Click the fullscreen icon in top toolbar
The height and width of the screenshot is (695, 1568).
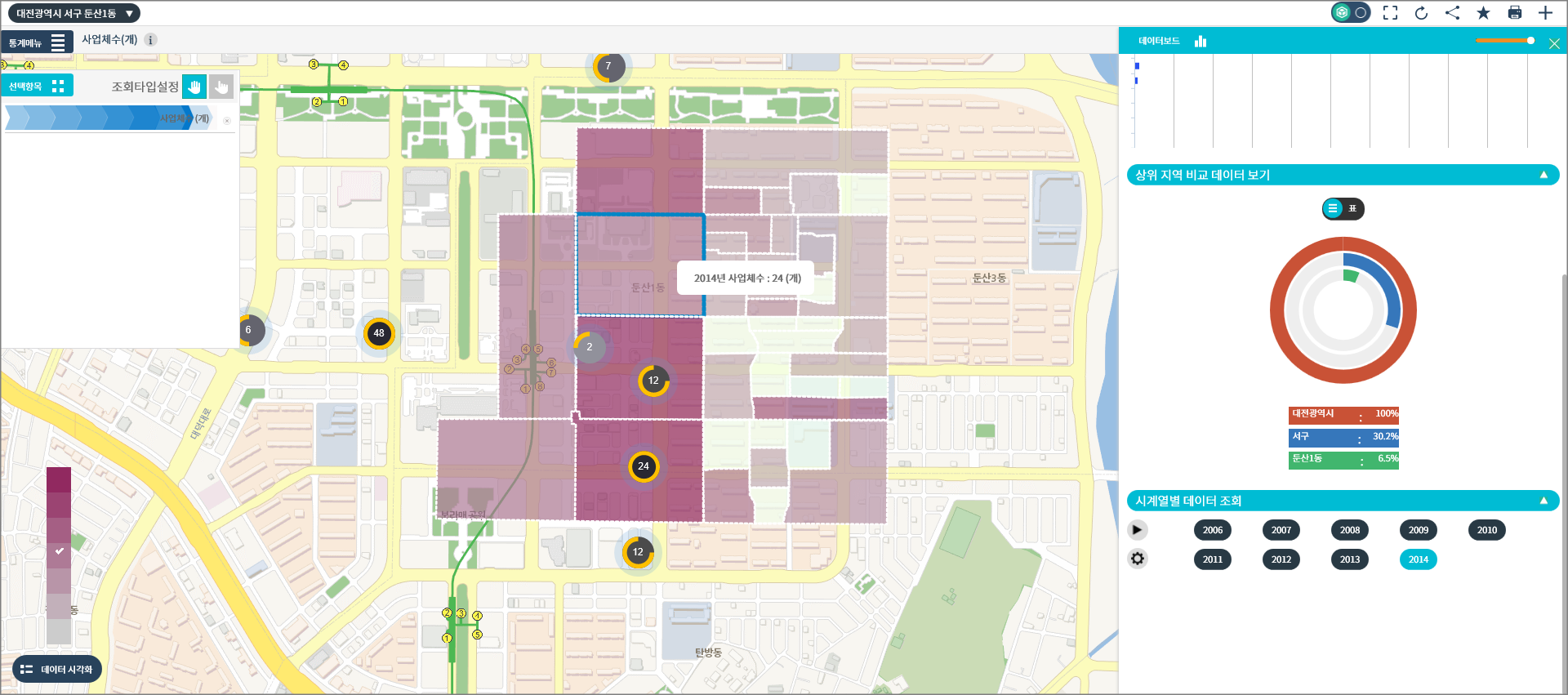(1390, 13)
